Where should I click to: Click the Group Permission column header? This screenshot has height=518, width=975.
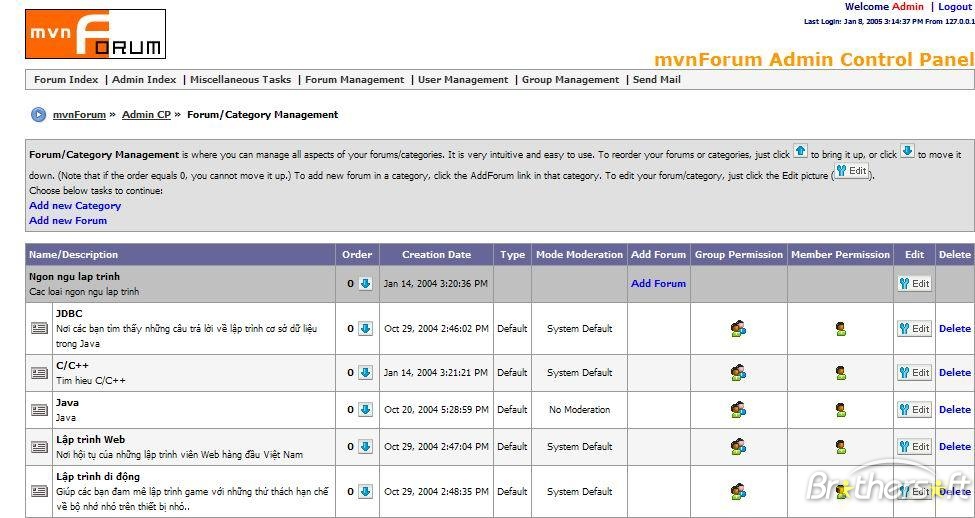point(739,254)
